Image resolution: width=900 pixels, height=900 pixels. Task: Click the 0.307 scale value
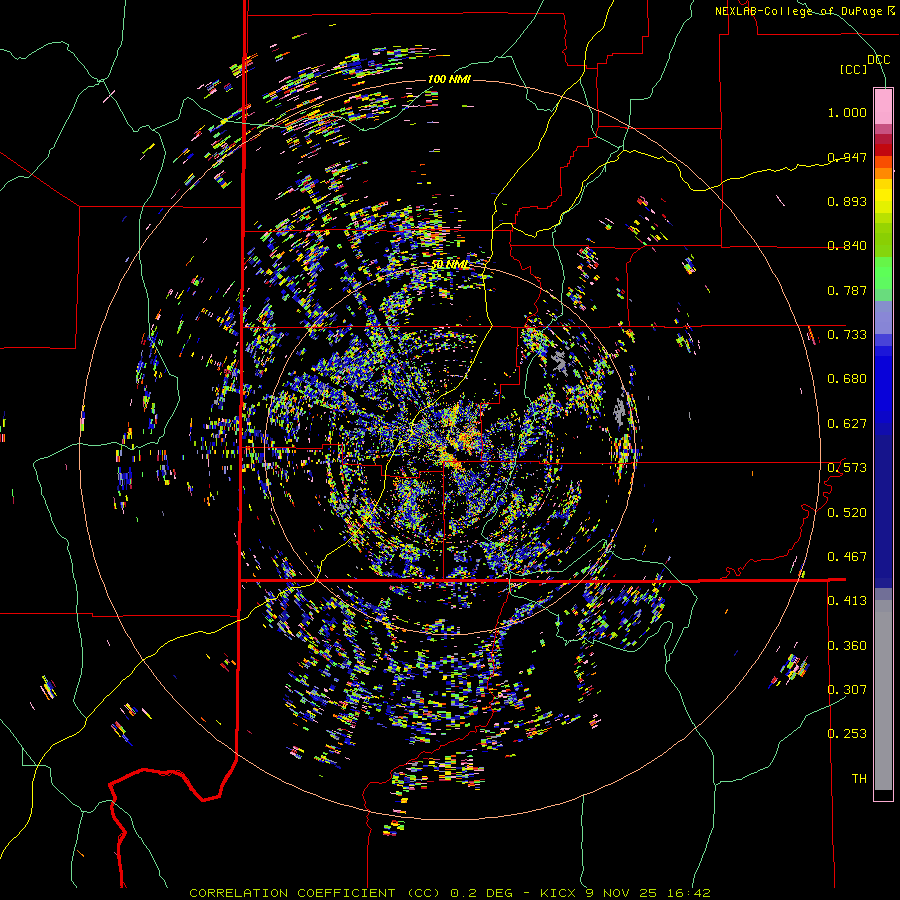pyautogui.click(x=847, y=690)
